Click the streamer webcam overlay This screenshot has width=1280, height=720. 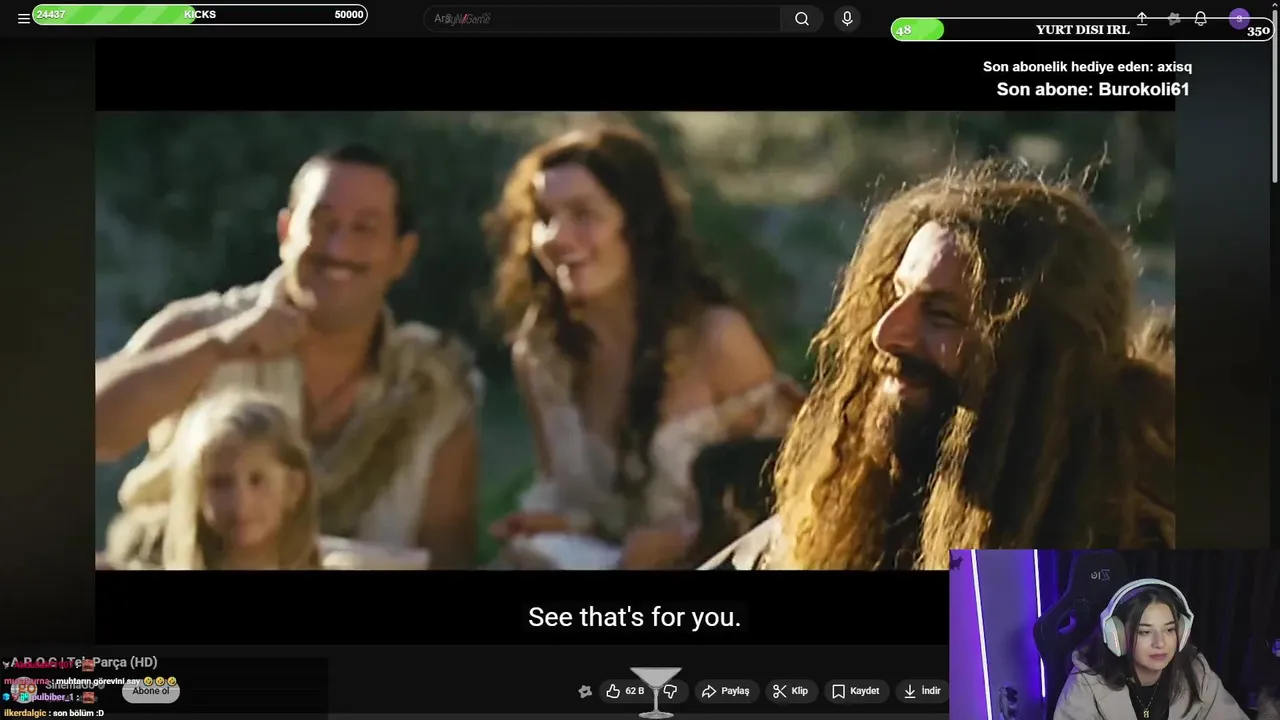click(x=1114, y=634)
